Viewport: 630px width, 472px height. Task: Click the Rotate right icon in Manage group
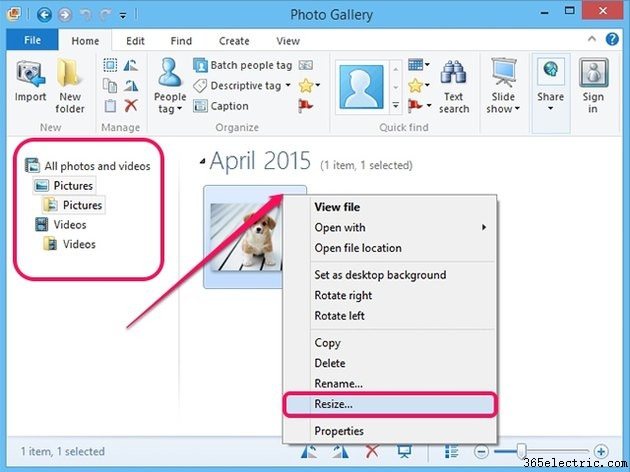tap(131, 86)
